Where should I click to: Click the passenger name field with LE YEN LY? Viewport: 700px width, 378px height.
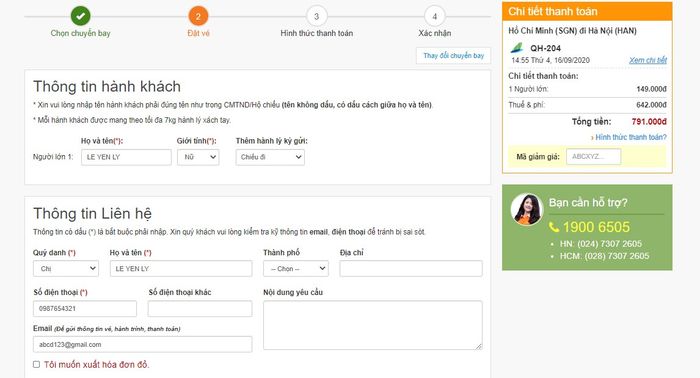pos(126,157)
